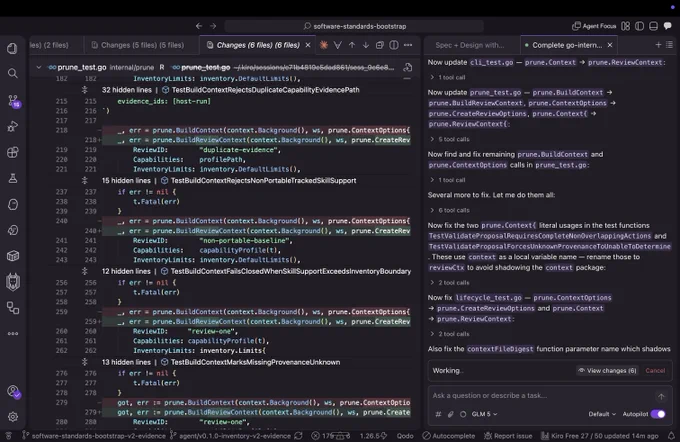
Task: Click the TestBuildContextMarksMissingProvenanceUnknown breadcrumb
Action: click(255, 362)
